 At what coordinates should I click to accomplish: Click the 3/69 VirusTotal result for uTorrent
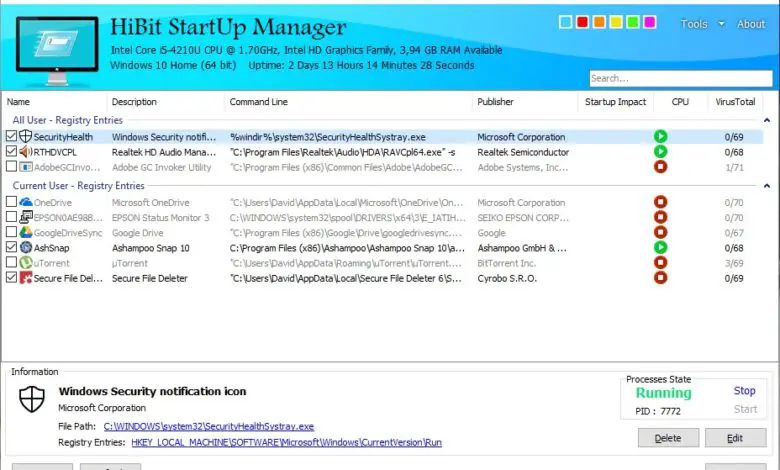coord(734,263)
